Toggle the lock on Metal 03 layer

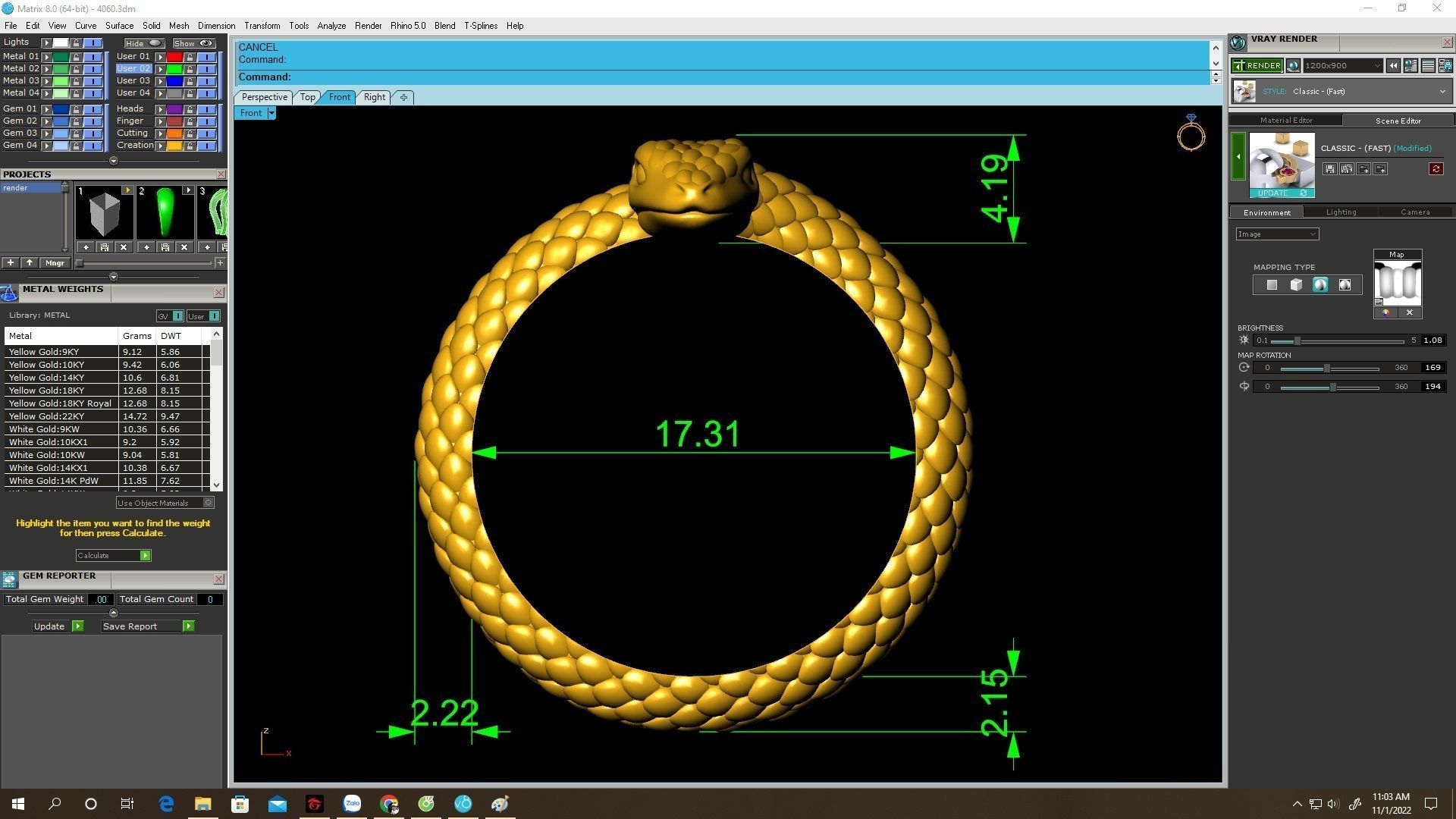(76, 81)
